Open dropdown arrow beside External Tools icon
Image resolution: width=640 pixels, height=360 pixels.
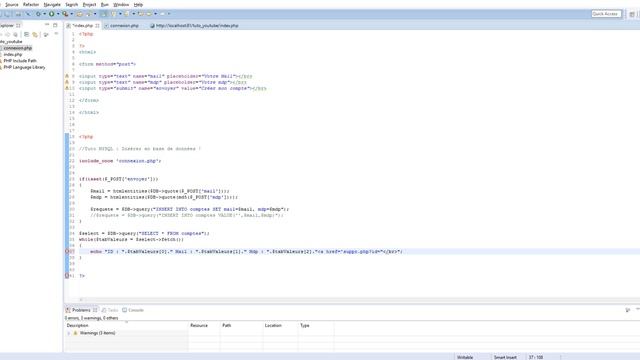[71, 14]
